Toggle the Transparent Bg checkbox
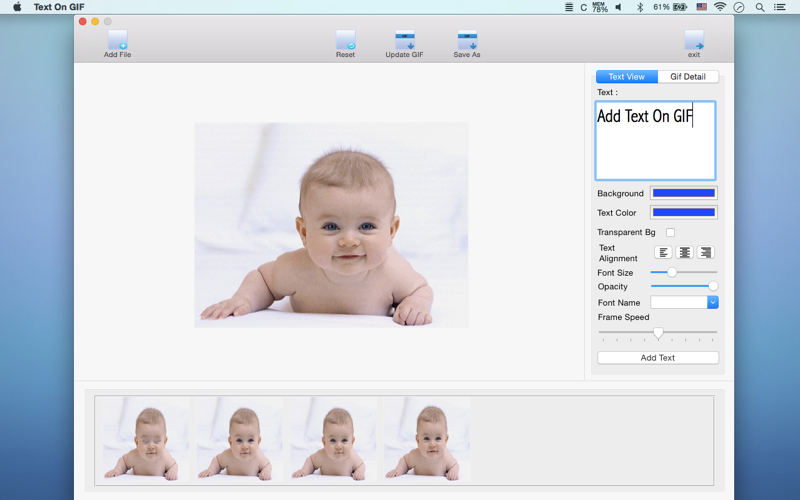The height and width of the screenshot is (500, 800). click(x=670, y=232)
